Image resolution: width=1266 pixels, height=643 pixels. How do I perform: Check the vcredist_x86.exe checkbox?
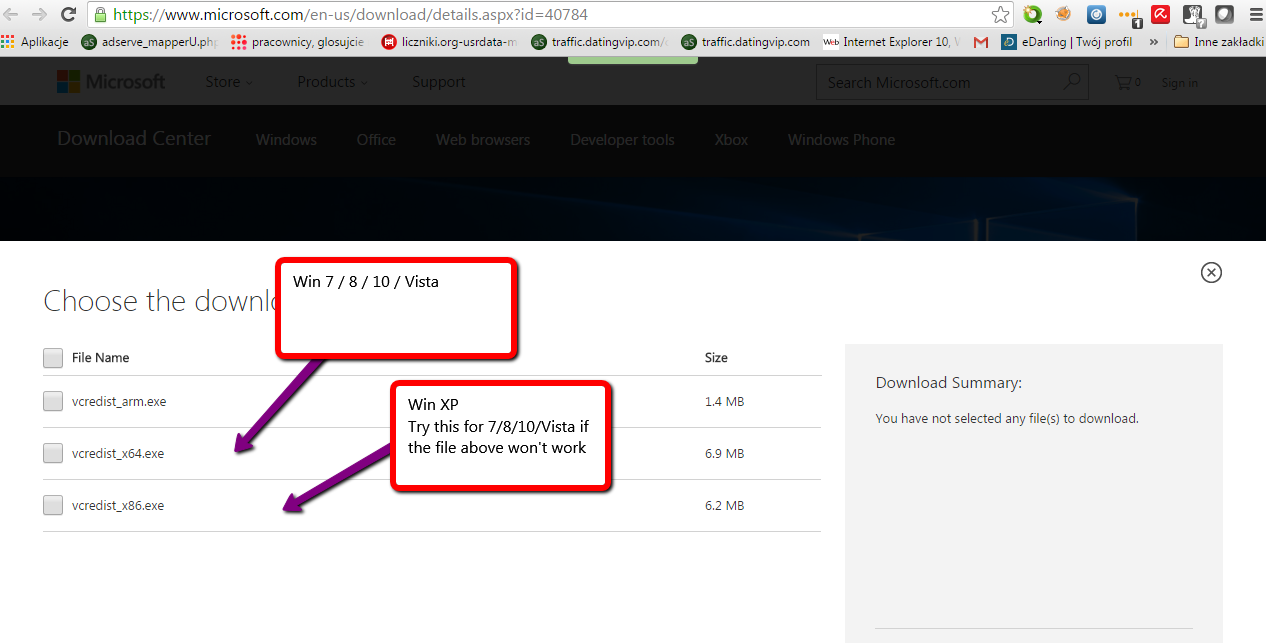point(53,505)
